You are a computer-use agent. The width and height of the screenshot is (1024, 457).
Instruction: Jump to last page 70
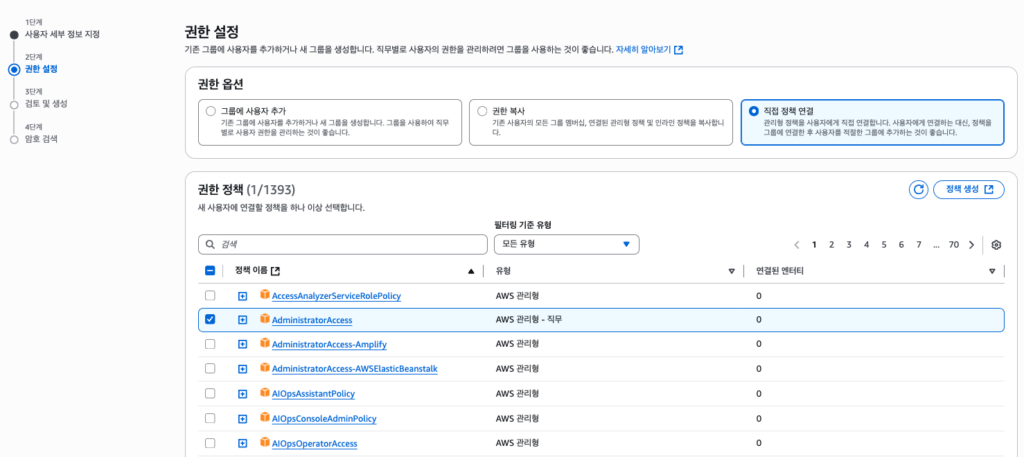point(953,244)
